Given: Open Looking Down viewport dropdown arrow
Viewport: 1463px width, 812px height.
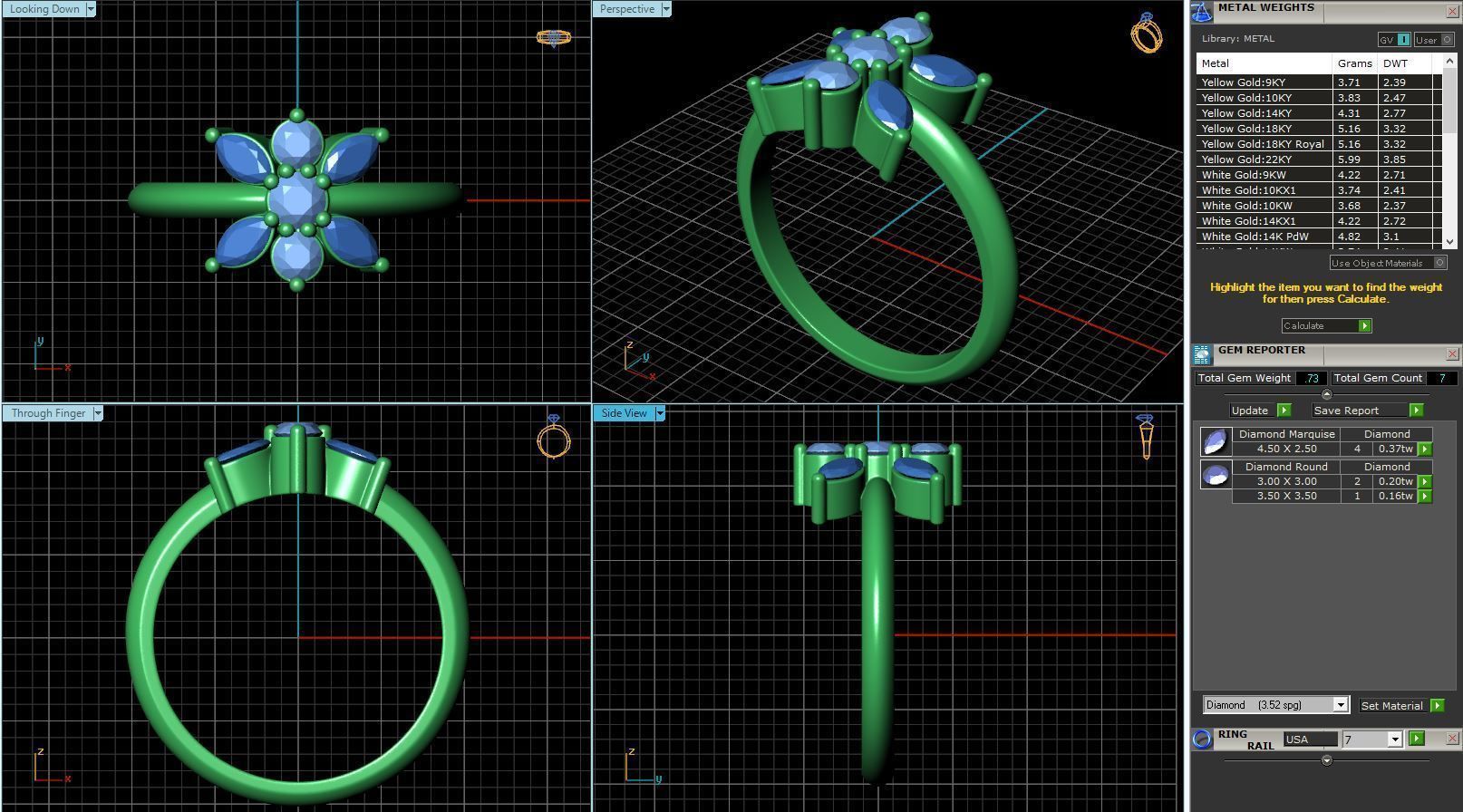Looking at the screenshot, I should [x=91, y=9].
